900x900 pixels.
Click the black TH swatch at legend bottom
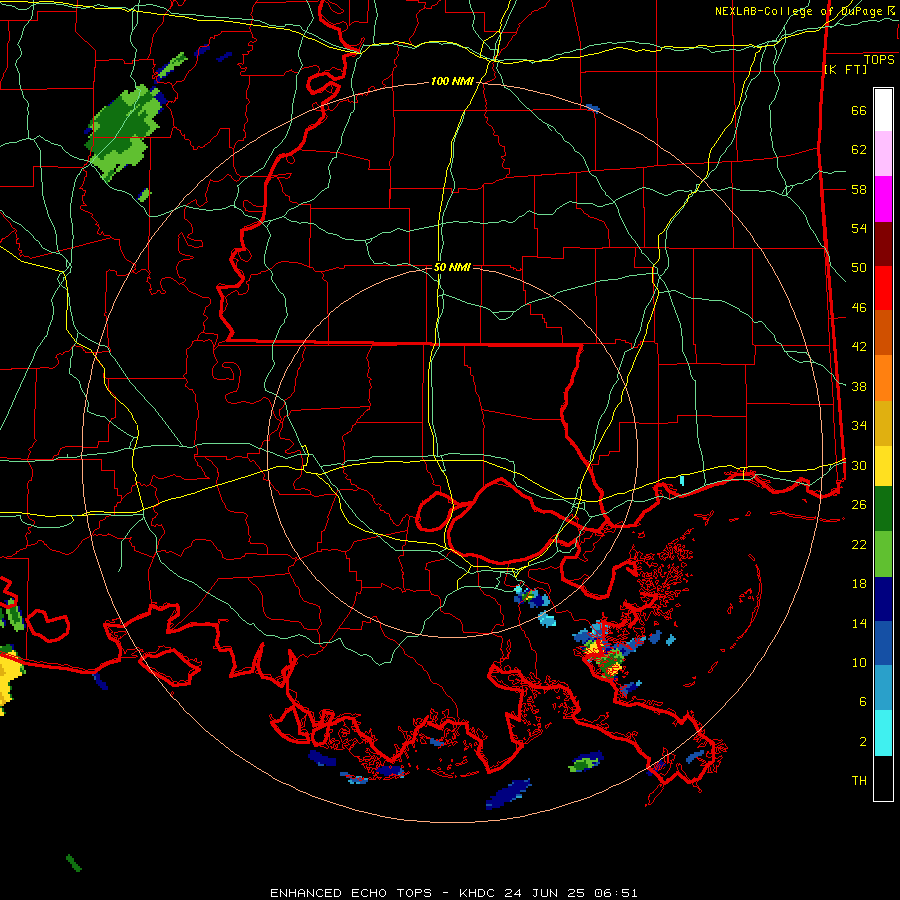883,778
